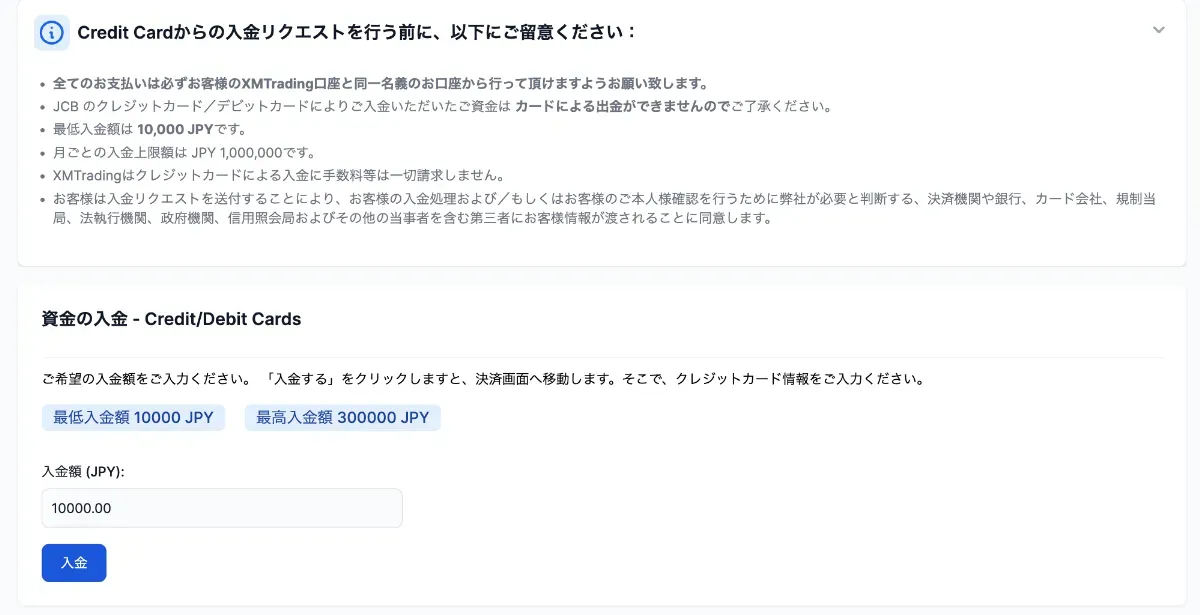The width and height of the screenshot is (1200, 615).
Task: Select the blue info symbol next to header
Action: tap(50, 31)
